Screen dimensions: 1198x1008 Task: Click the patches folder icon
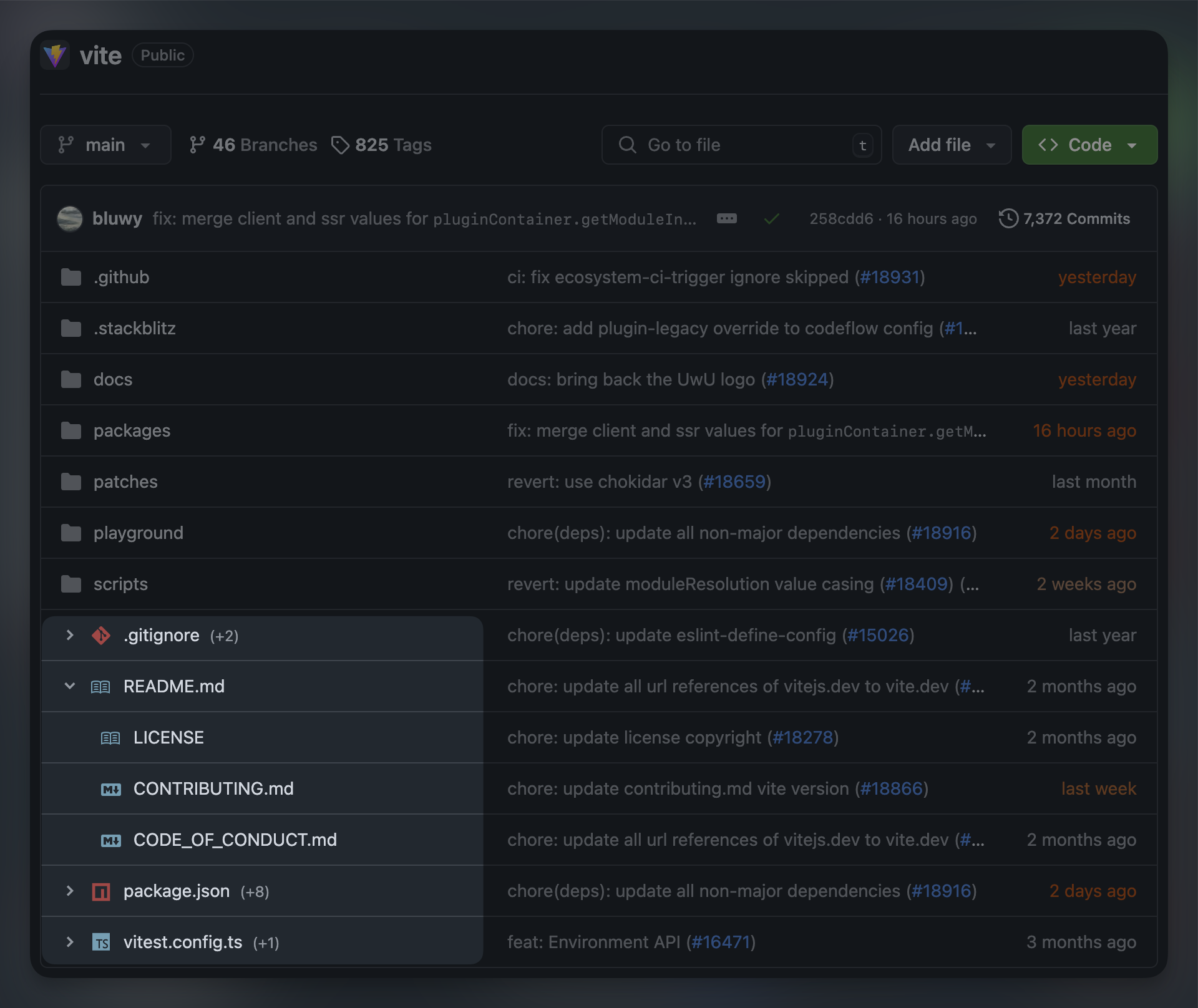(x=71, y=482)
